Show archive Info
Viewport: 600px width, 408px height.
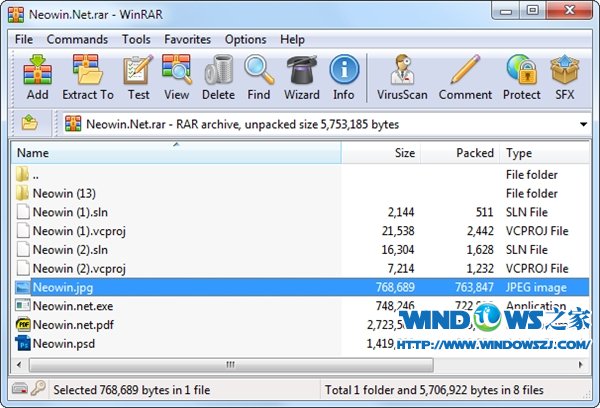[x=344, y=76]
